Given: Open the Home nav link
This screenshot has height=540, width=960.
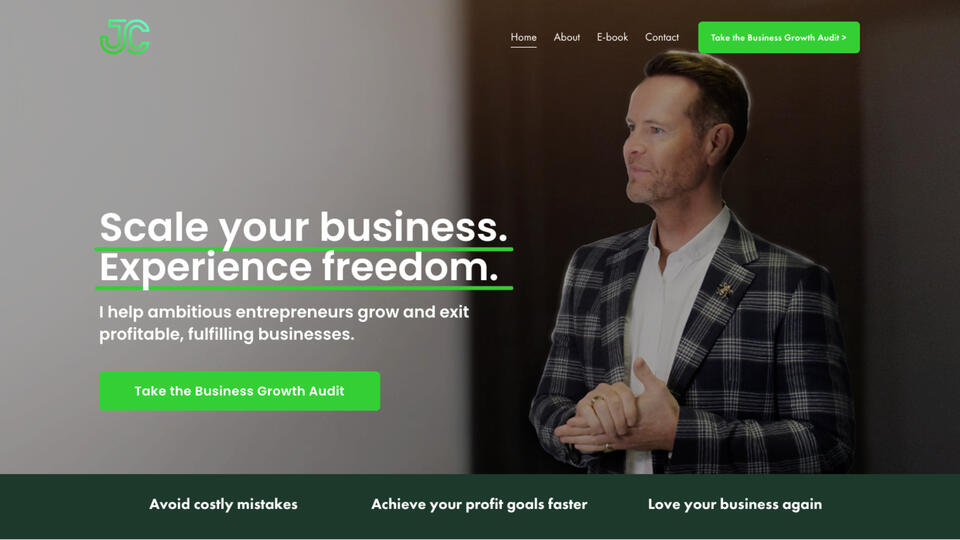Looking at the screenshot, I should coord(523,37).
